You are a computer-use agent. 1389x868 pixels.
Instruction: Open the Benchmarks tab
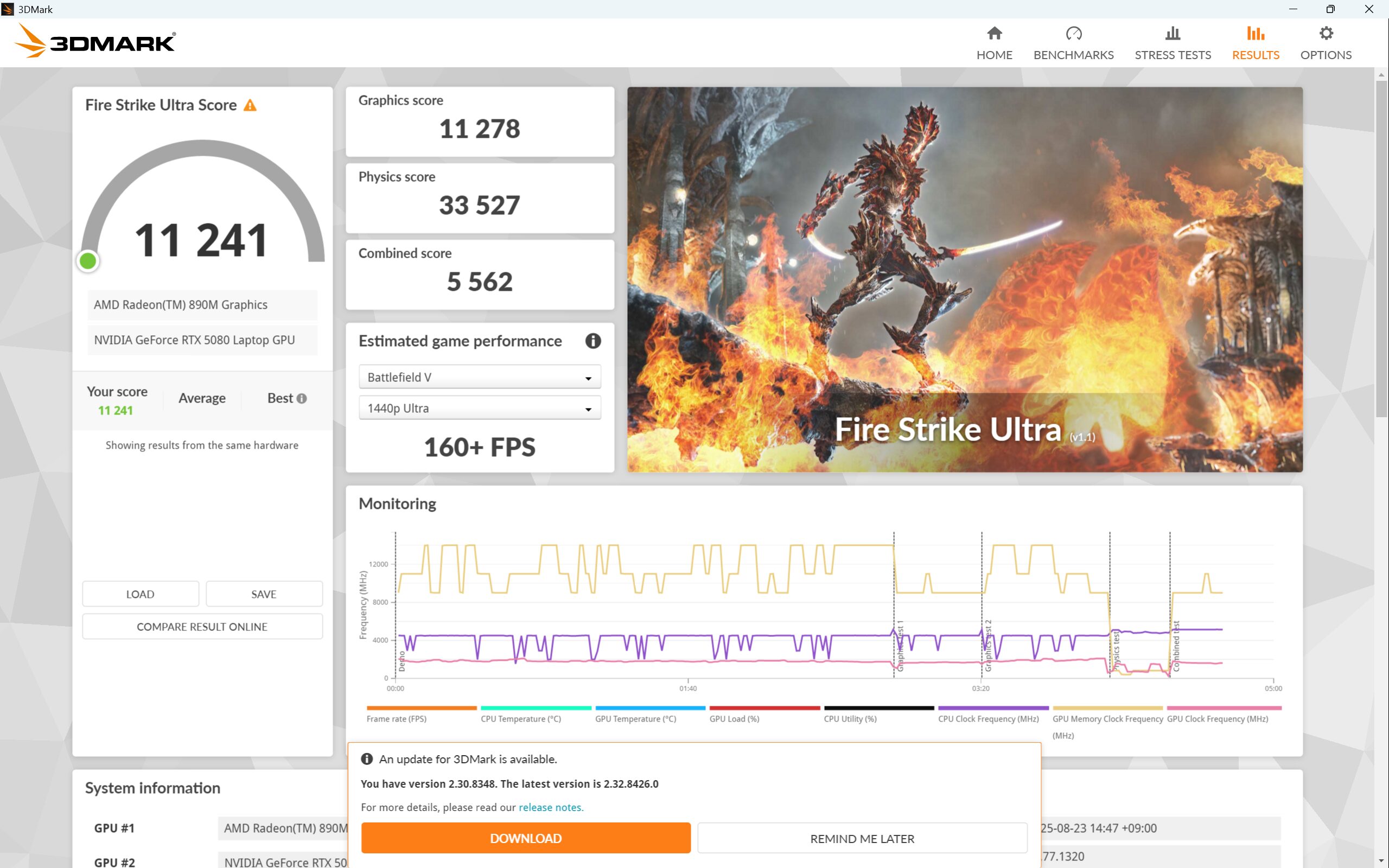[1073, 43]
